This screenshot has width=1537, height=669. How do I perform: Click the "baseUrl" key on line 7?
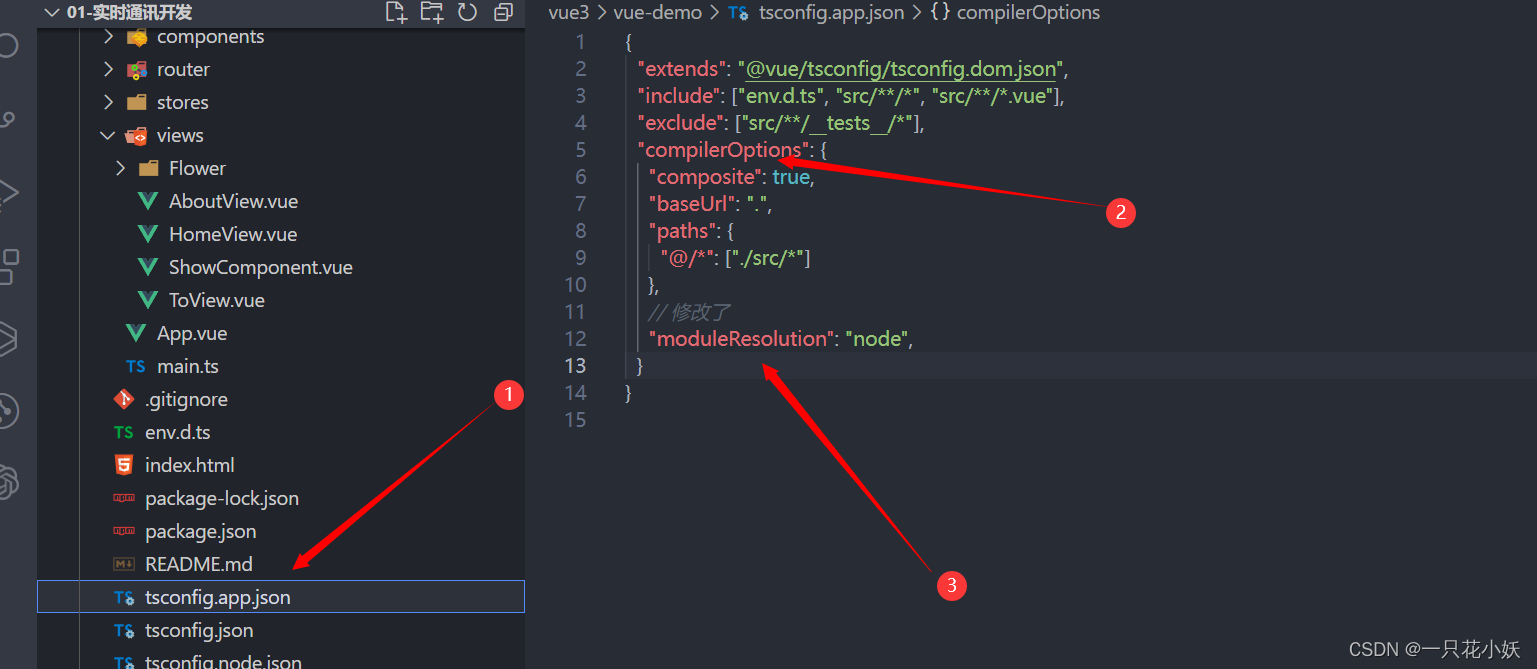click(x=692, y=204)
